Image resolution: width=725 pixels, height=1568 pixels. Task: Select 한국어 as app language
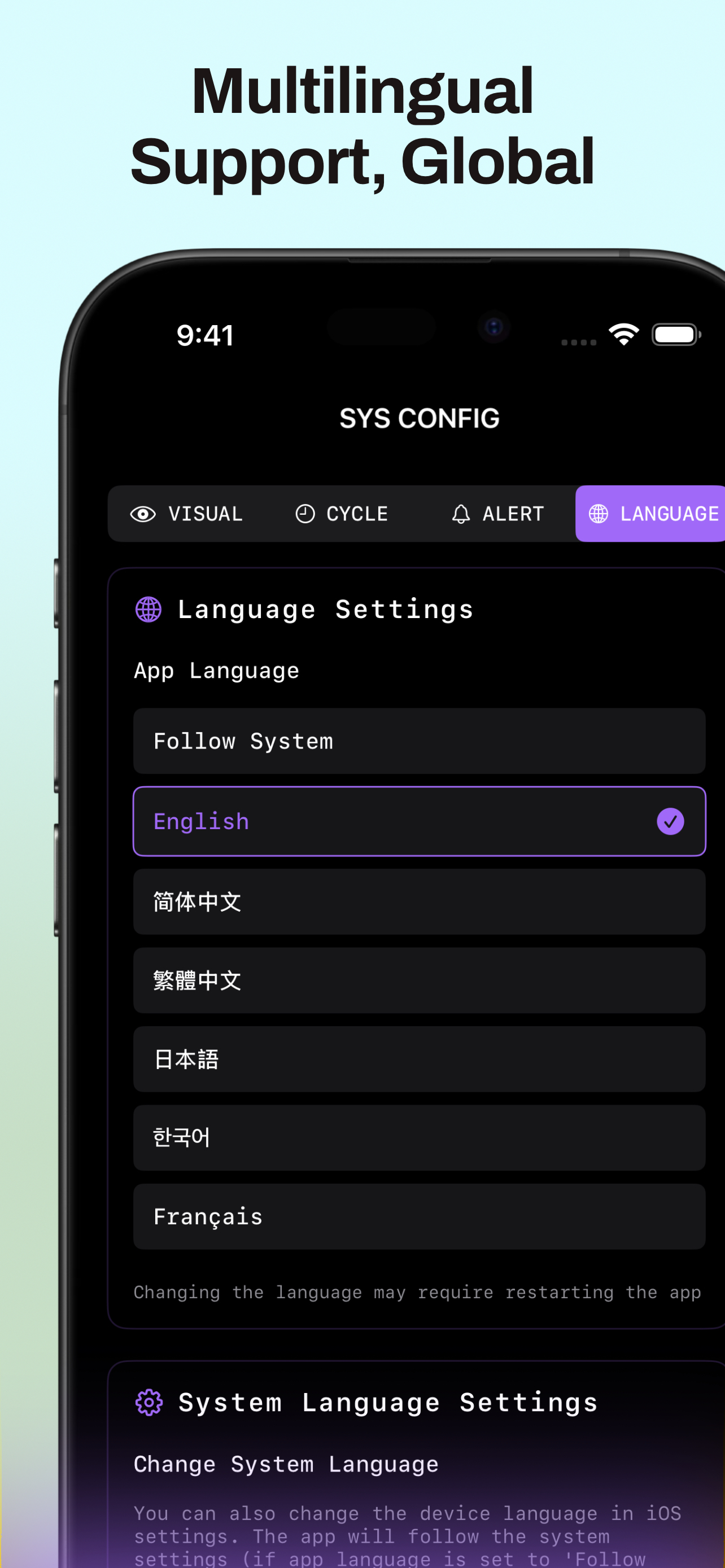(419, 1138)
